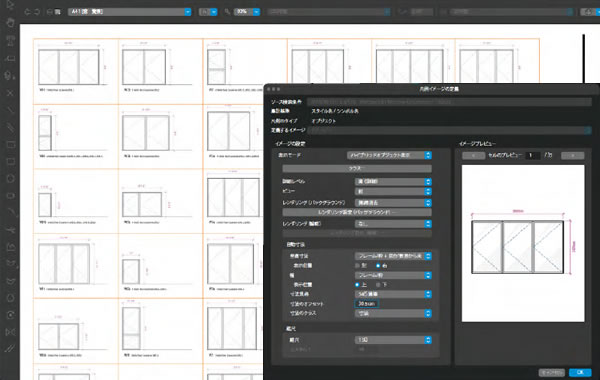Open the 幅 dimension dropdown
The height and width of the screenshot is (380, 600).
coord(393,275)
